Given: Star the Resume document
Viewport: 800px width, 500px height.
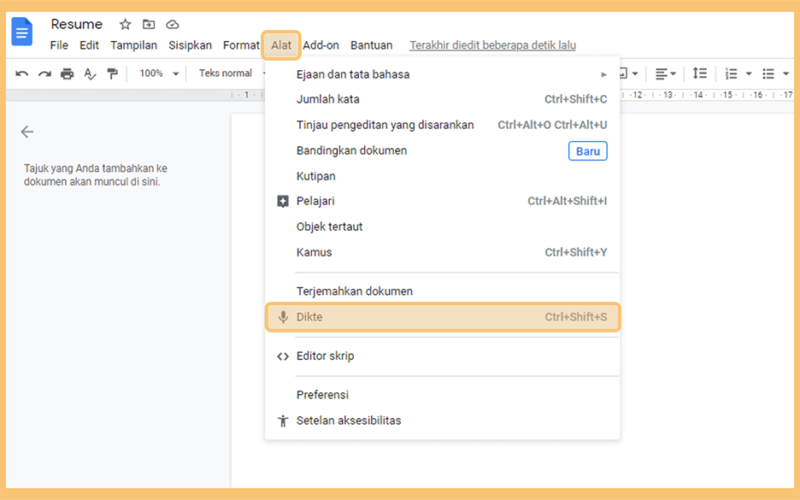Looking at the screenshot, I should (x=125, y=24).
